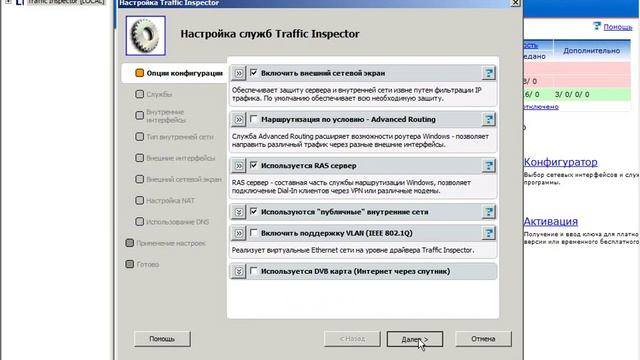Screen dimensions: 640x360
Task: Click the Отмена button
Action: [483, 339]
